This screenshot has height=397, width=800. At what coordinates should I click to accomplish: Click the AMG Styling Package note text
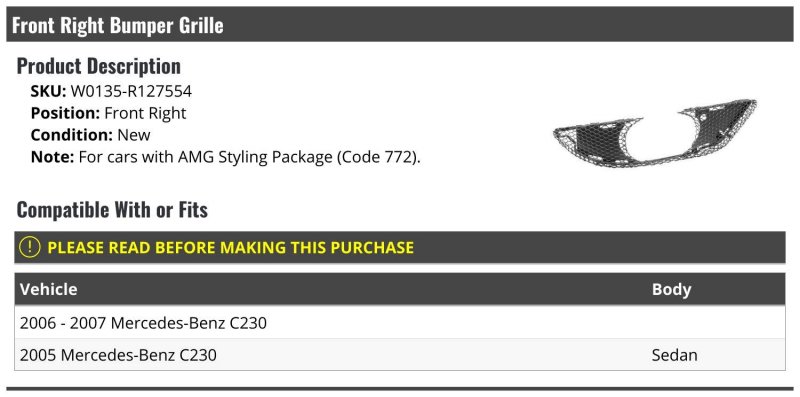[x=249, y=157]
